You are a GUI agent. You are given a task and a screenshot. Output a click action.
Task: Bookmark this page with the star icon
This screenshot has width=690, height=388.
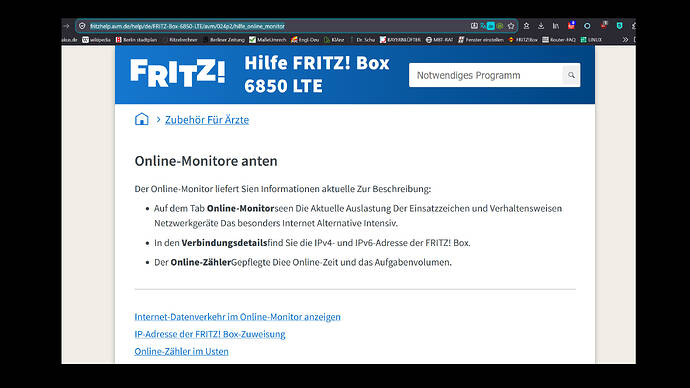pyautogui.click(x=511, y=26)
